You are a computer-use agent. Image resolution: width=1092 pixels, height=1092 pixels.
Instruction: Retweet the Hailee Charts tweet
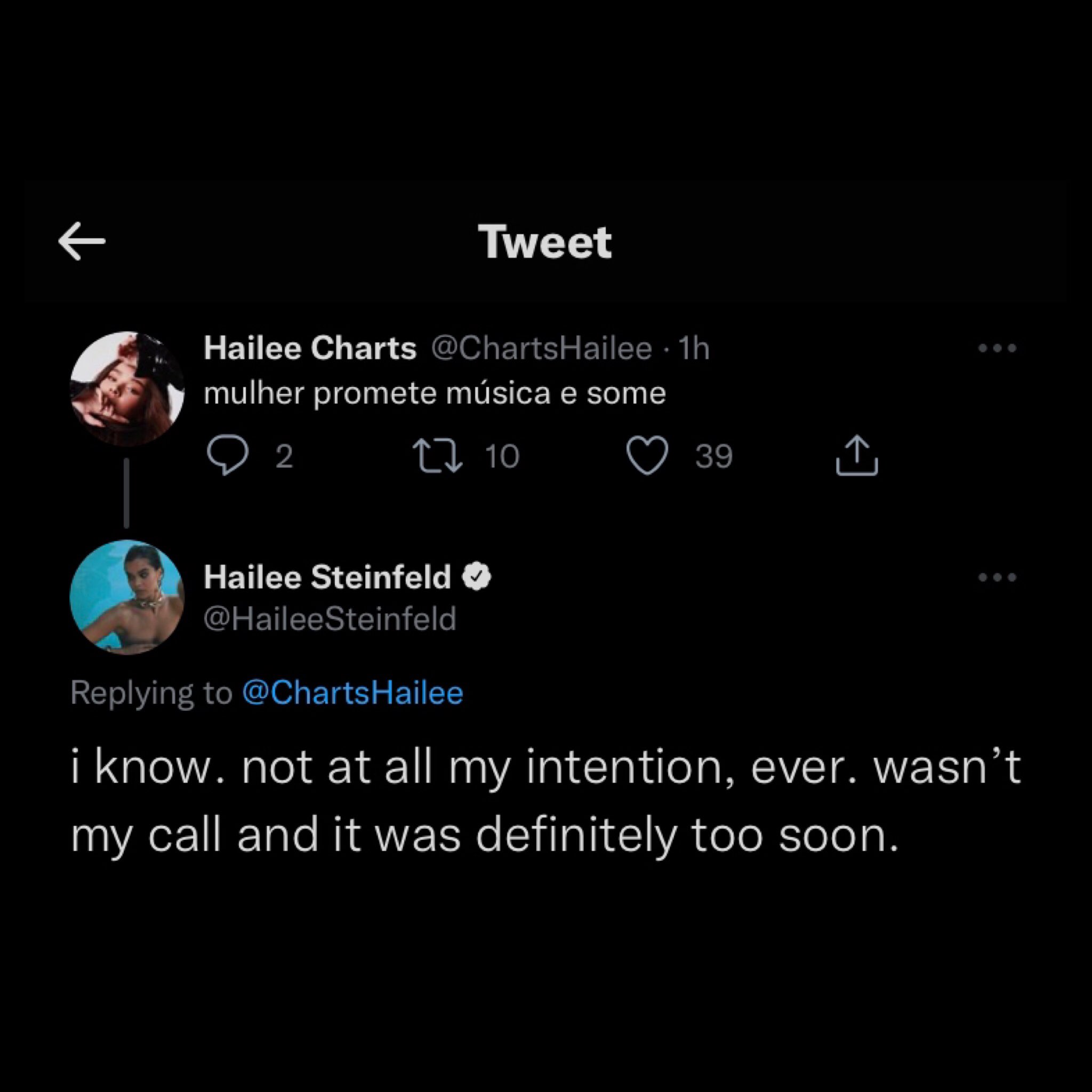click(x=437, y=456)
